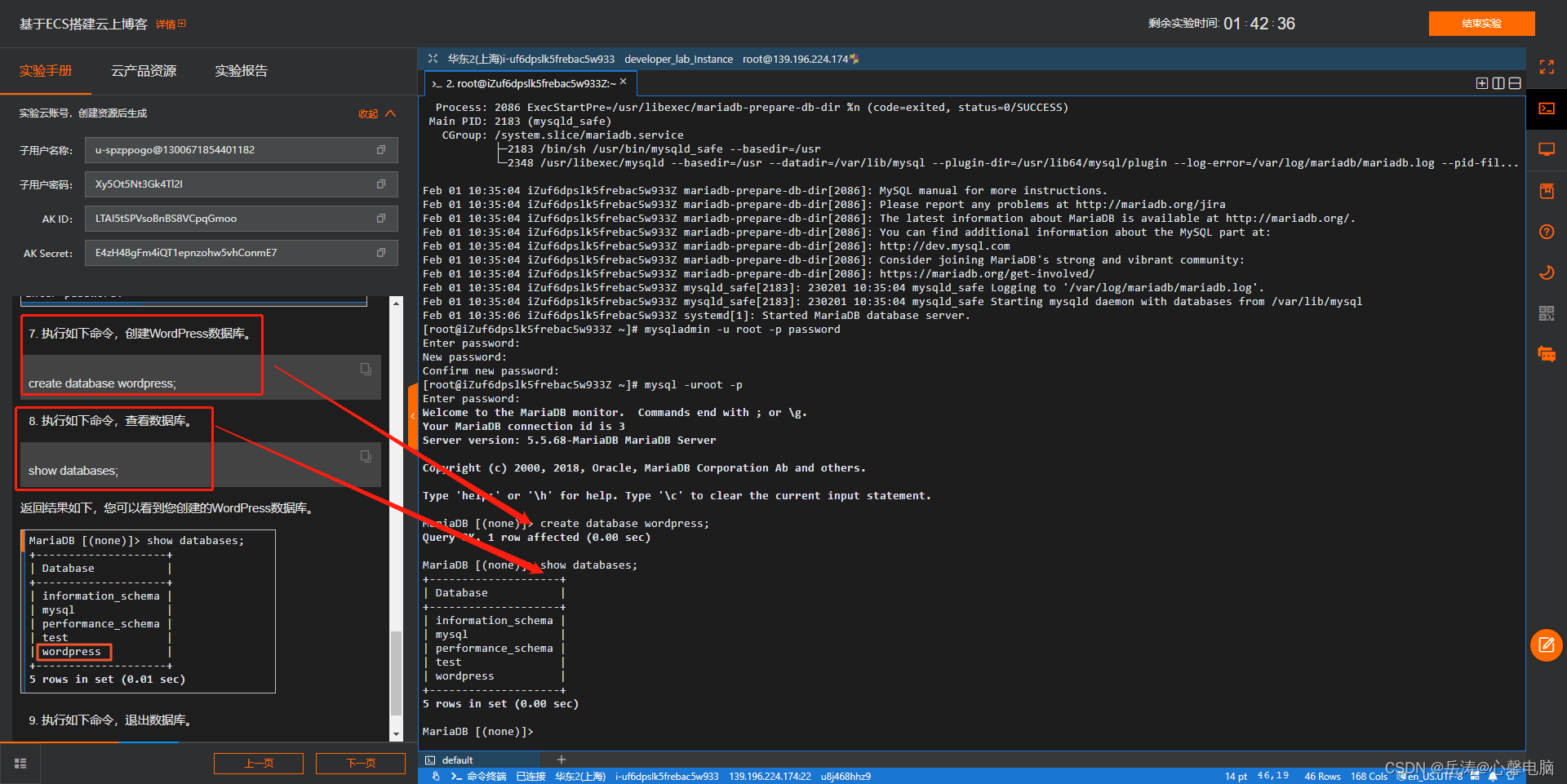Viewport: 1567px width, 784px height.
Task: Open the 详情 details link
Action: click(x=171, y=24)
